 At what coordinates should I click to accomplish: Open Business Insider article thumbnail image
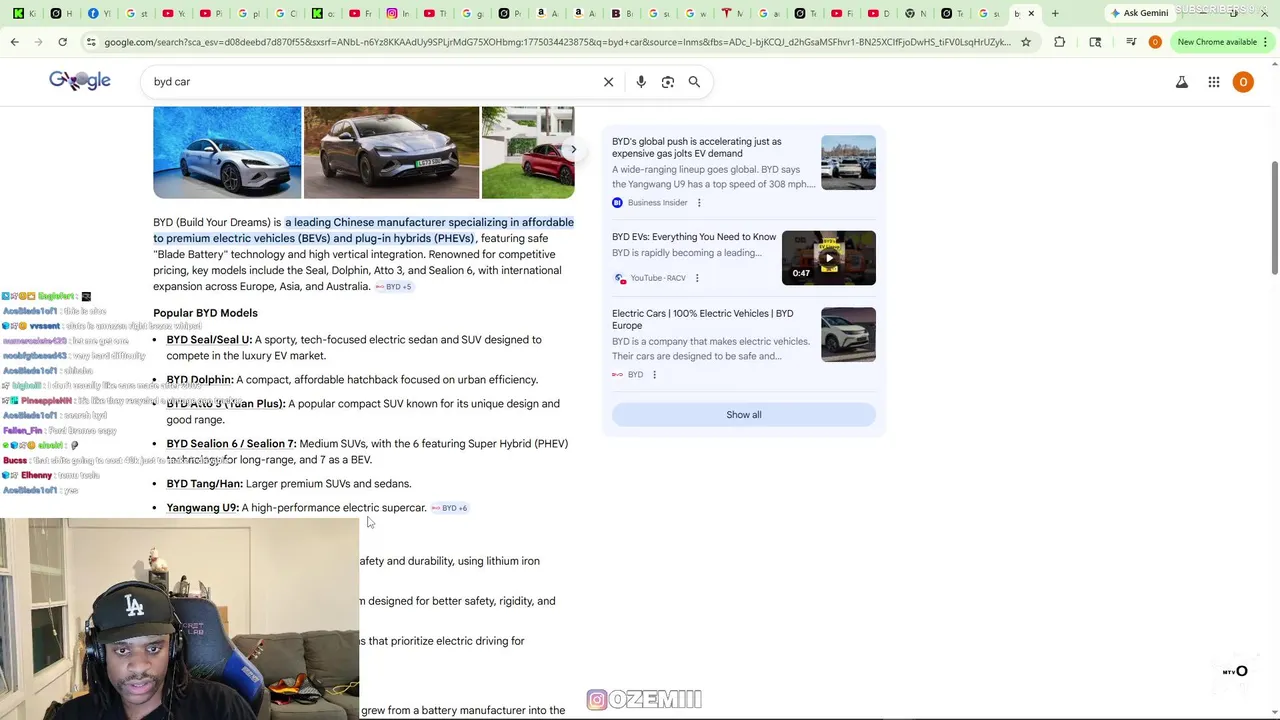pyautogui.click(x=848, y=162)
